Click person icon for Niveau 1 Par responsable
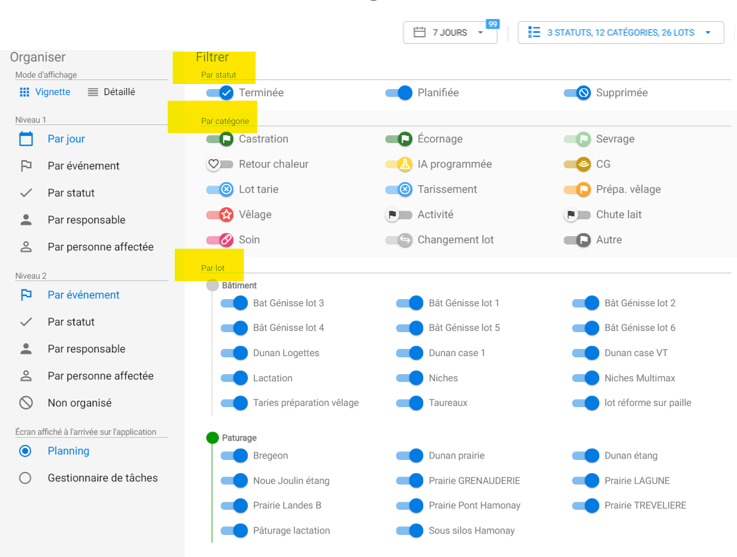737x557 pixels. pos(26,220)
